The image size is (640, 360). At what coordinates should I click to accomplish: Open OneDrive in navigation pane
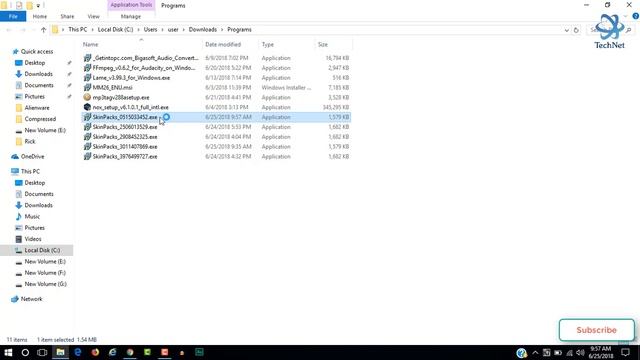[32, 156]
